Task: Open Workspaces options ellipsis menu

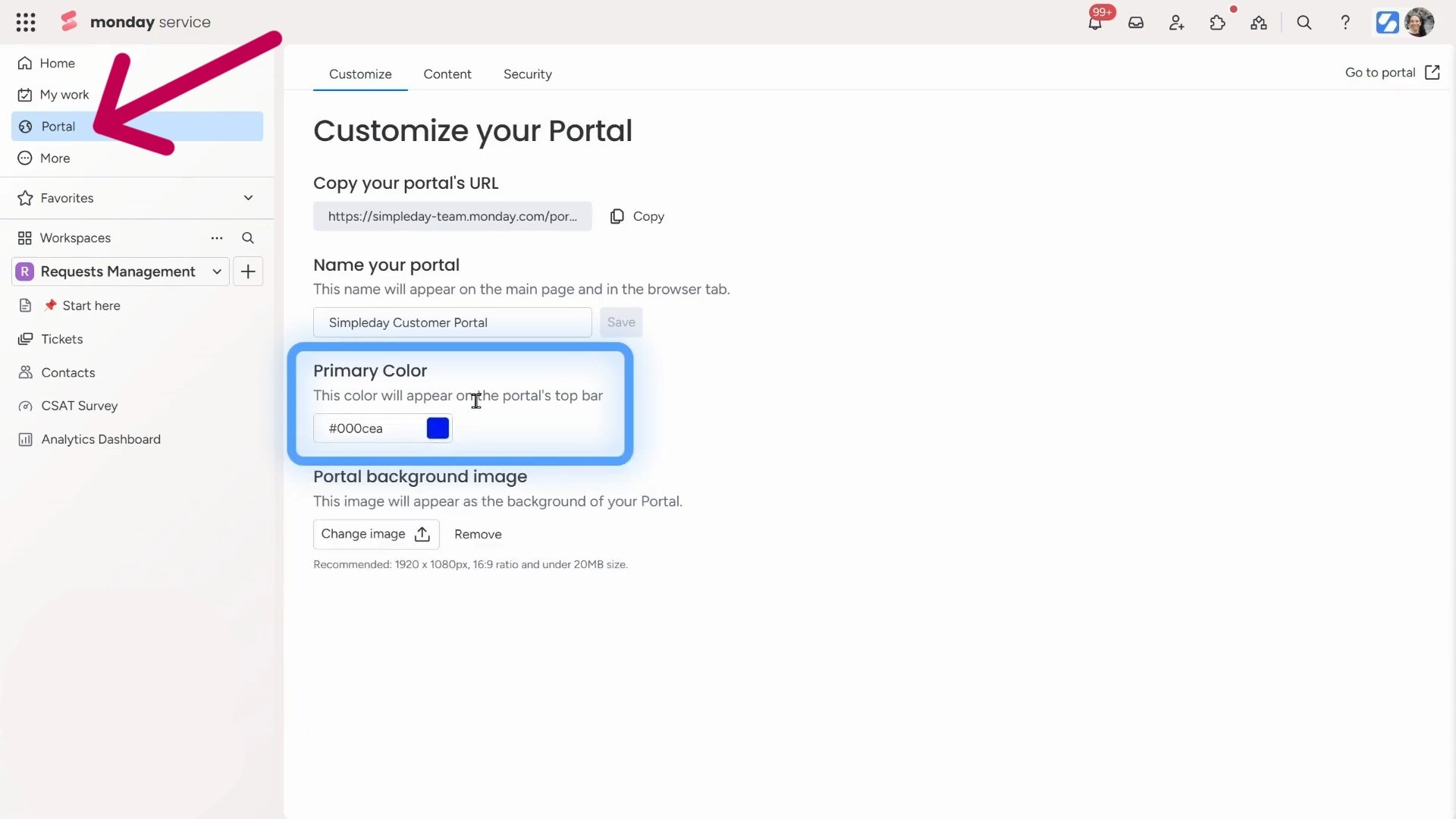Action: pyautogui.click(x=217, y=238)
